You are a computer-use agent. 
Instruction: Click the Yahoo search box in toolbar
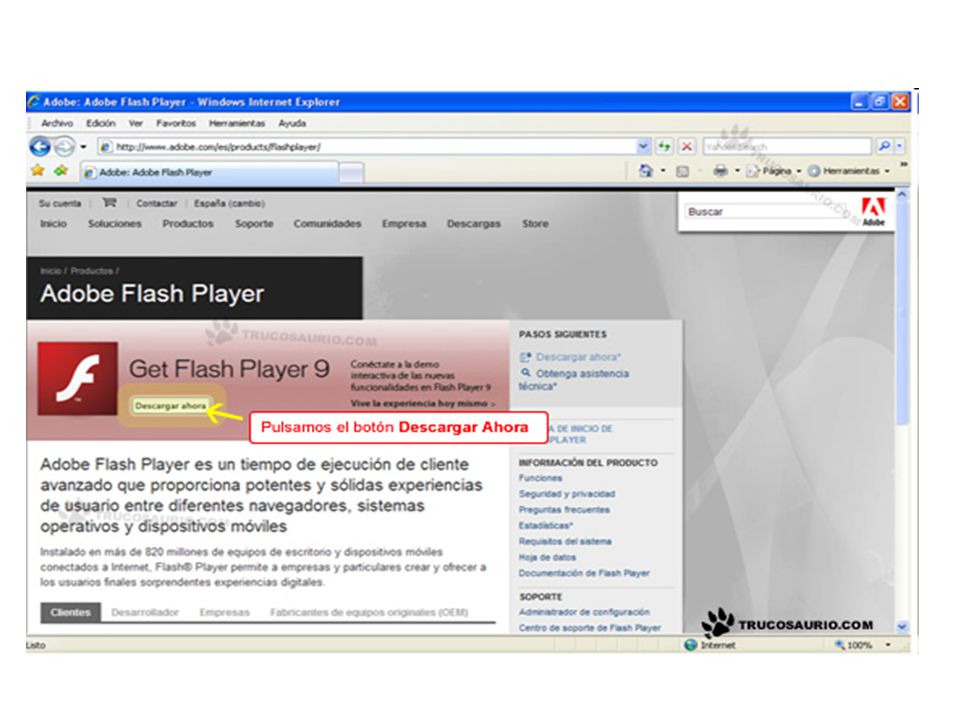[x=787, y=146]
